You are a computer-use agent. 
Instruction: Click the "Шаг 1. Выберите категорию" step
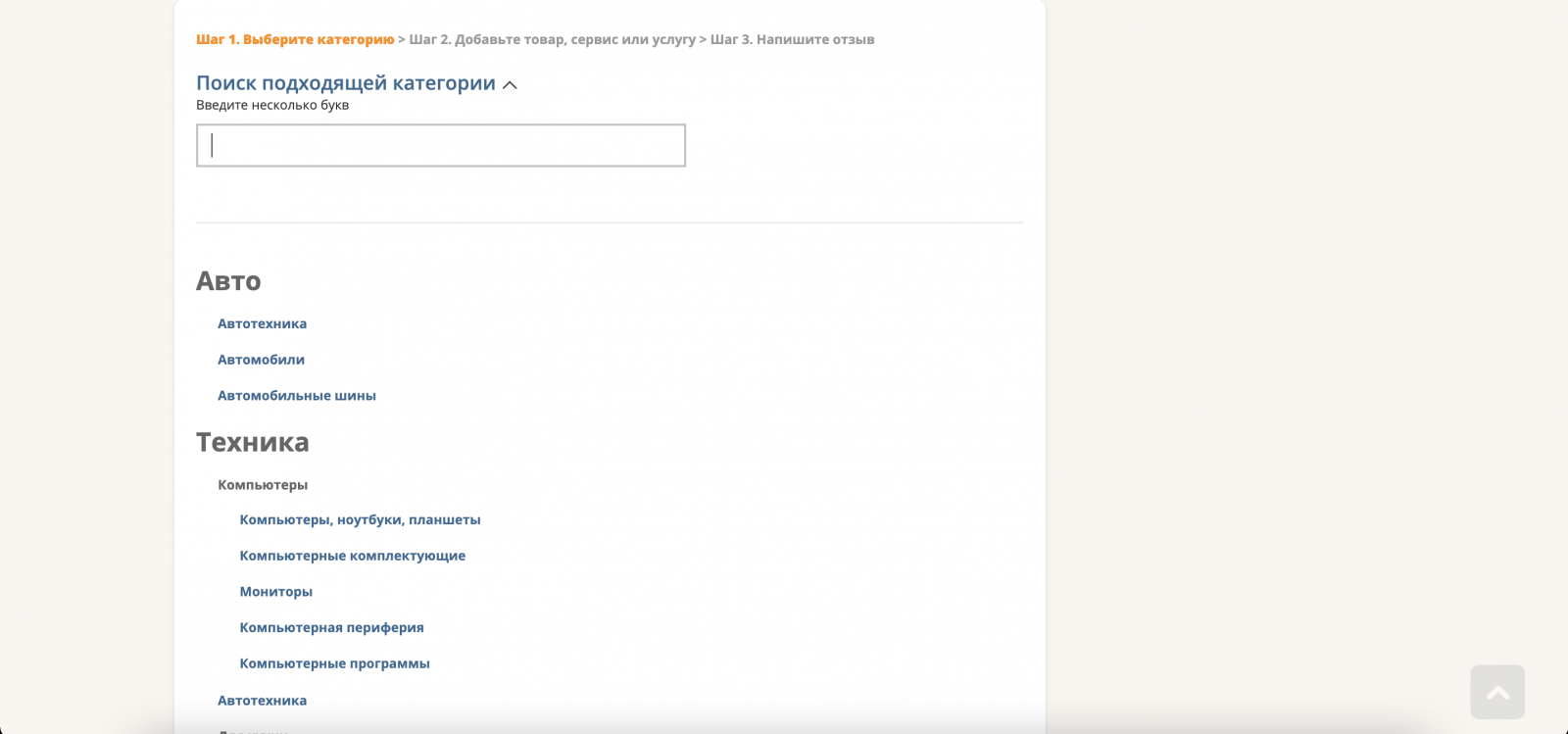point(295,39)
